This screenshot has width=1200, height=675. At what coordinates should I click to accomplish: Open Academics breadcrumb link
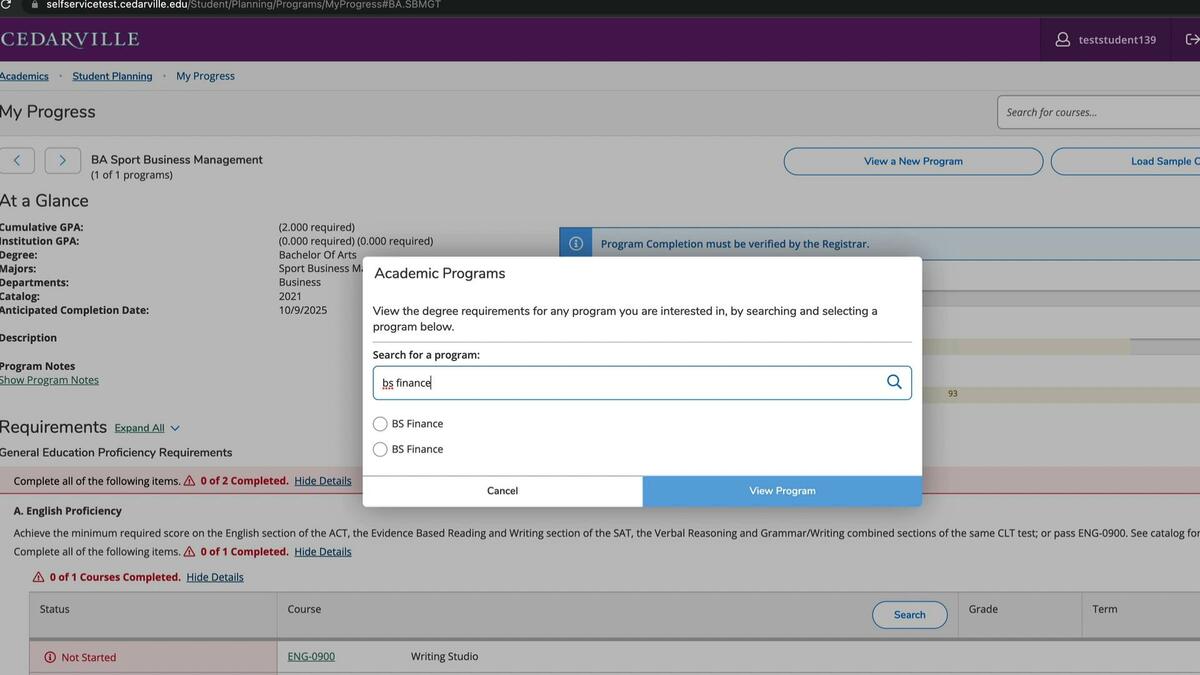[x=23, y=76]
